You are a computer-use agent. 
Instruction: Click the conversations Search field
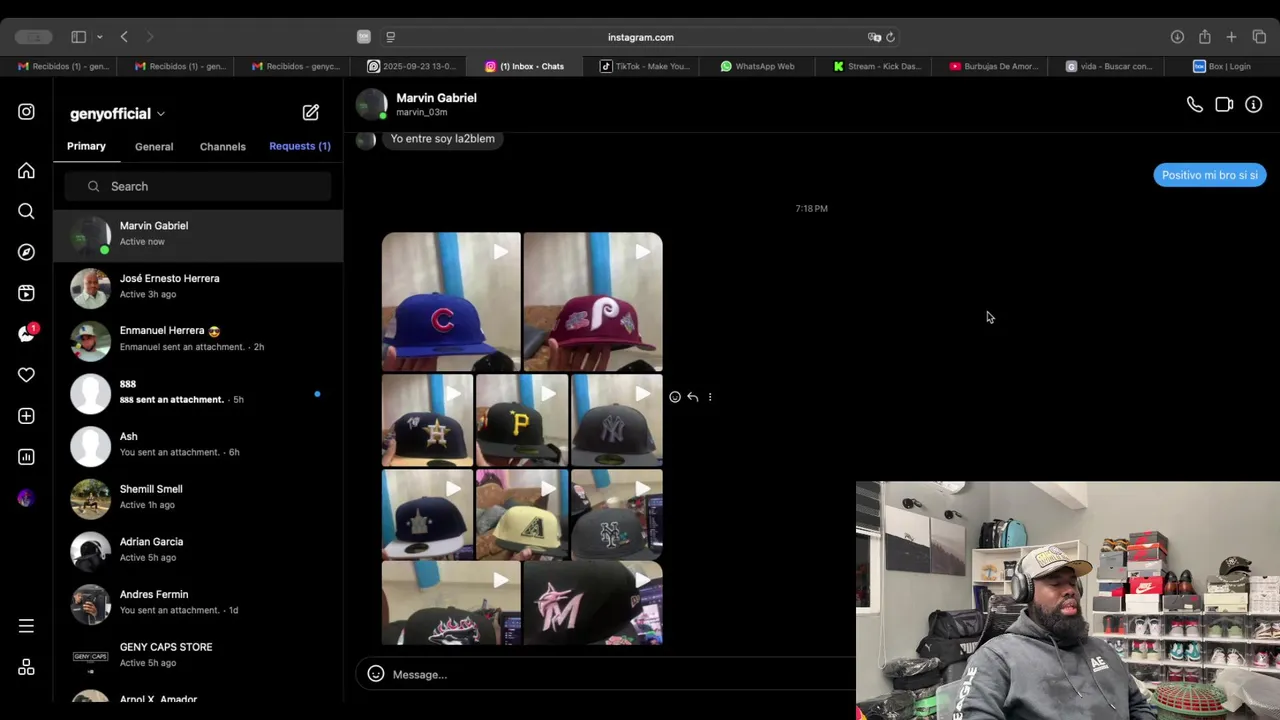198,186
